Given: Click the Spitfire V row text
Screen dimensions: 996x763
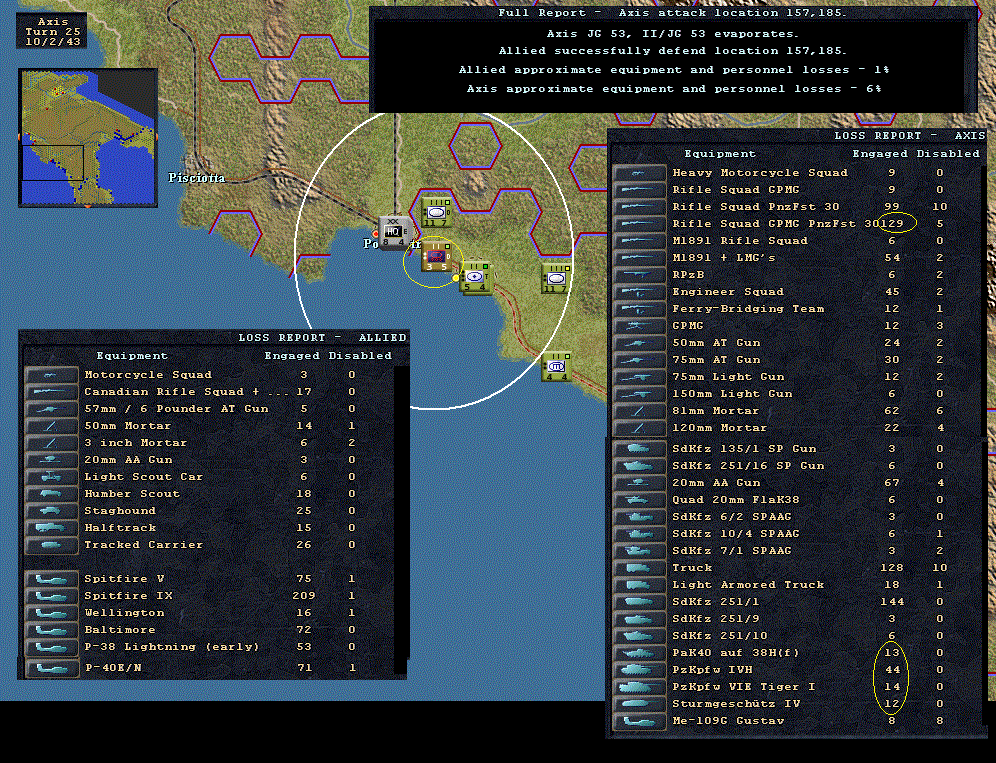Looking at the screenshot, I should point(124,579).
